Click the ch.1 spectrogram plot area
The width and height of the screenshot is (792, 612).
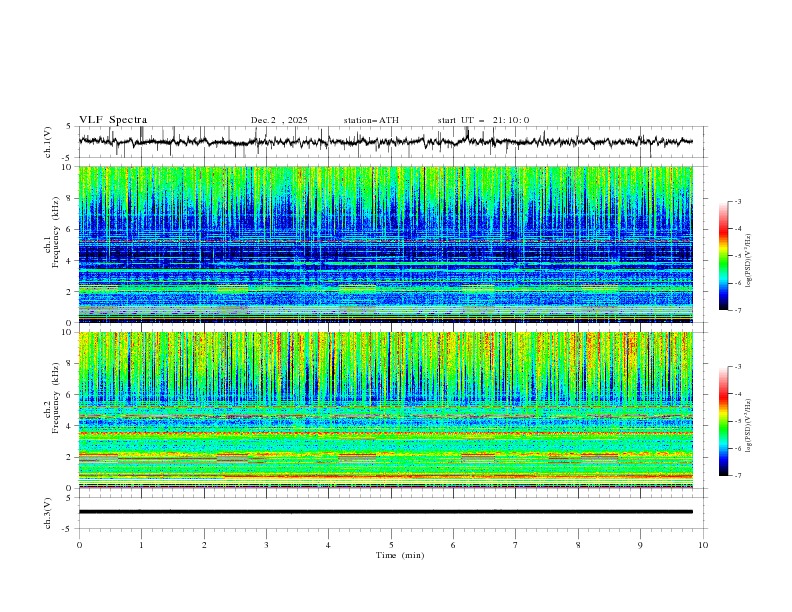pyautogui.click(x=386, y=244)
